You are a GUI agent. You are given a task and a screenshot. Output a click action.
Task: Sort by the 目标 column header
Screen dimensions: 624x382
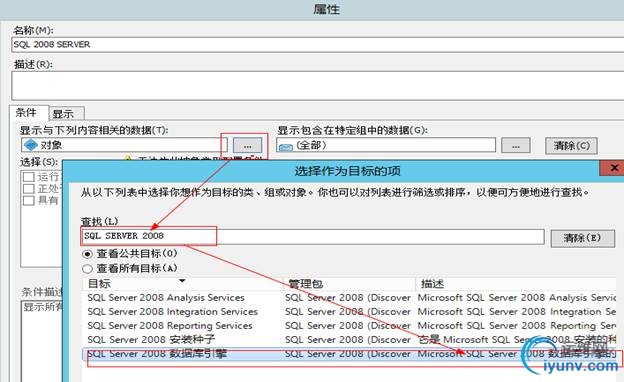[182, 284]
